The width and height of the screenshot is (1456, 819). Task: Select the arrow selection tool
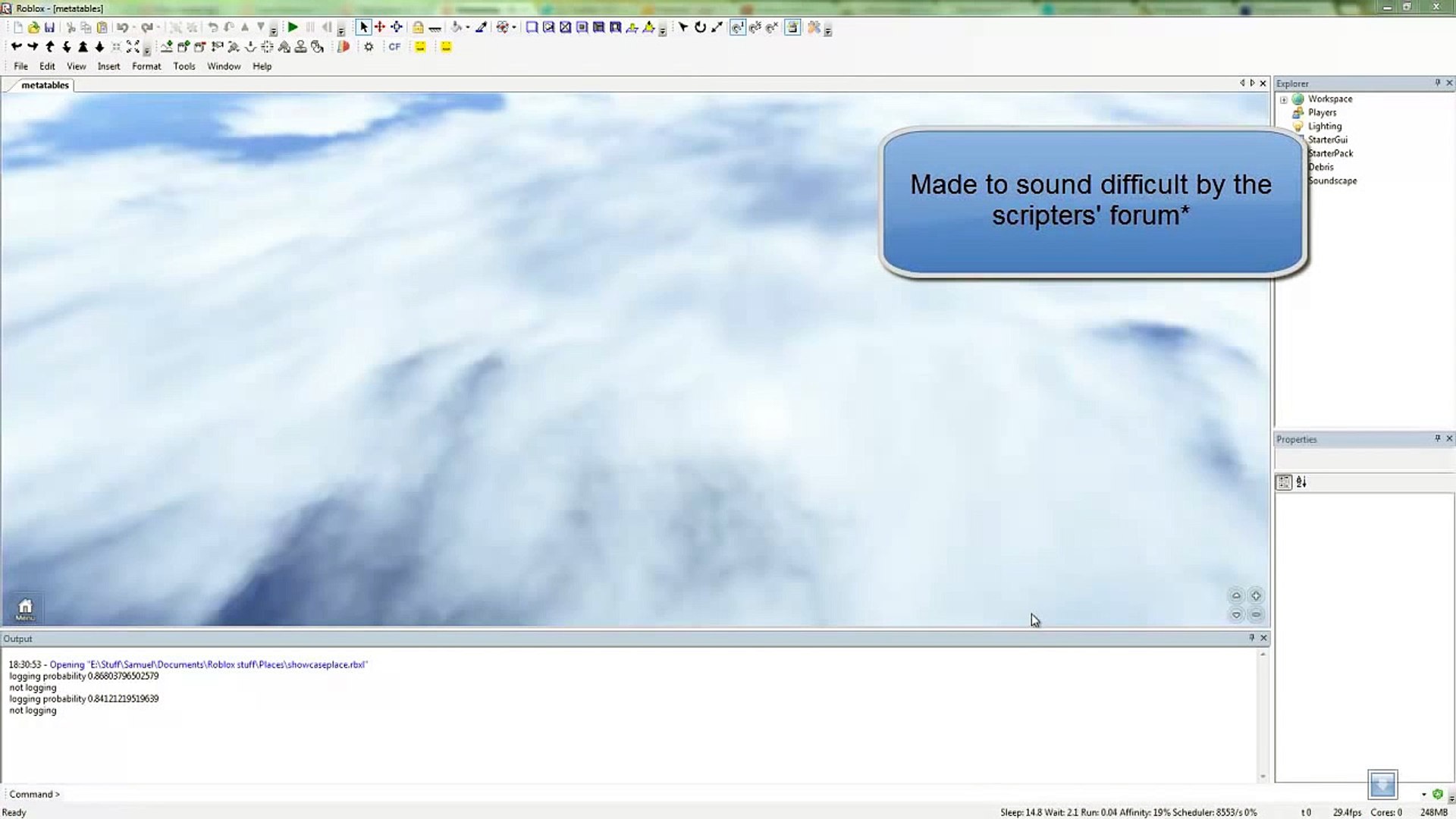point(363,27)
